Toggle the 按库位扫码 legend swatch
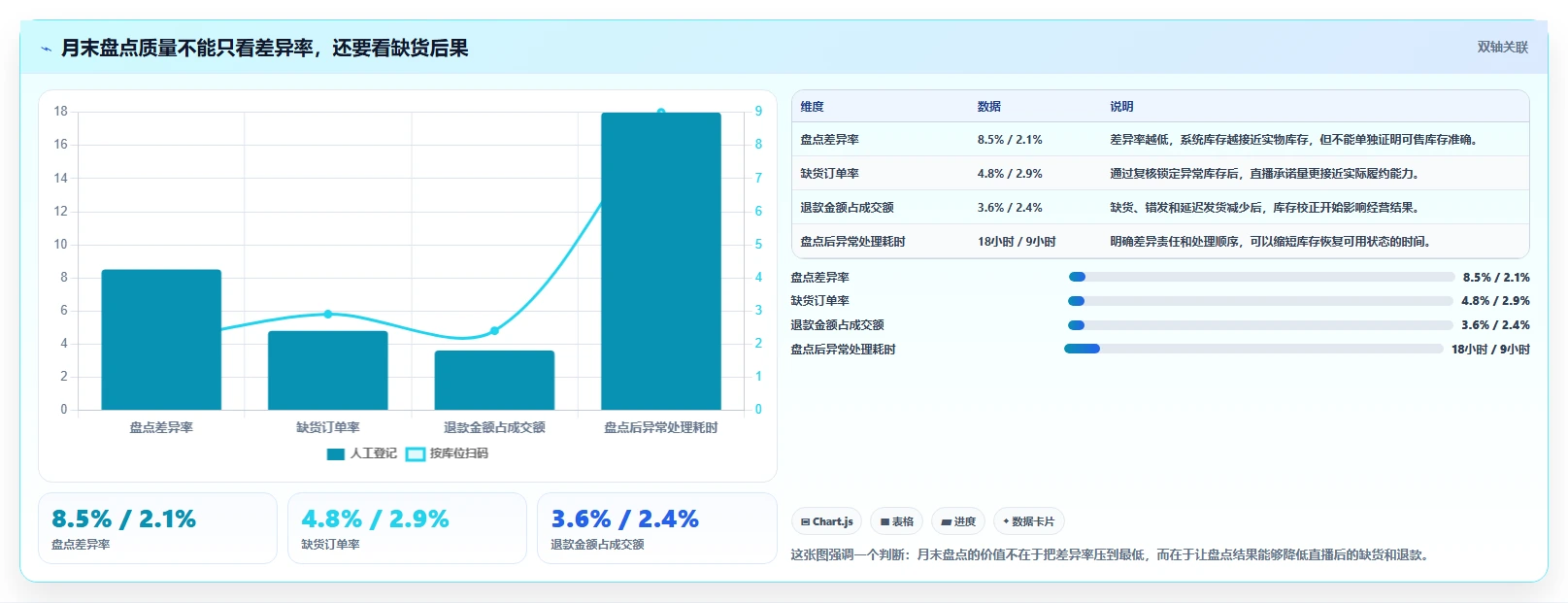1568x603 pixels. (416, 454)
